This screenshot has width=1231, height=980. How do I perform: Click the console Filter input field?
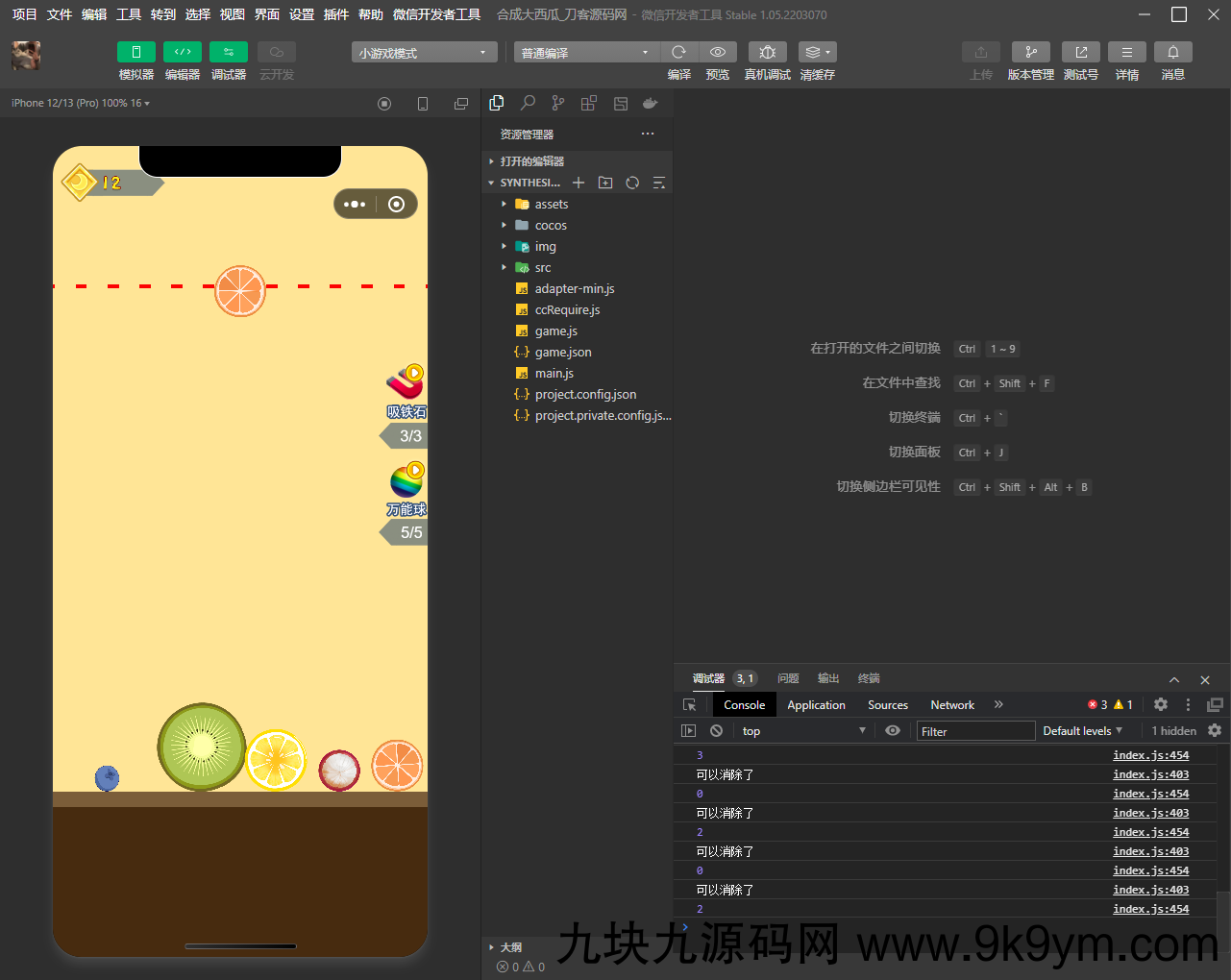pyautogui.click(x=974, y=731)
